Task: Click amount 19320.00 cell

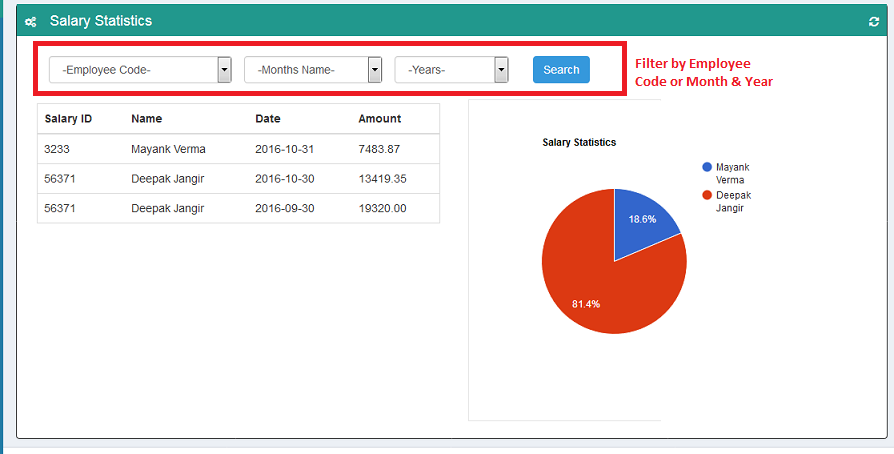Action: 383,208
